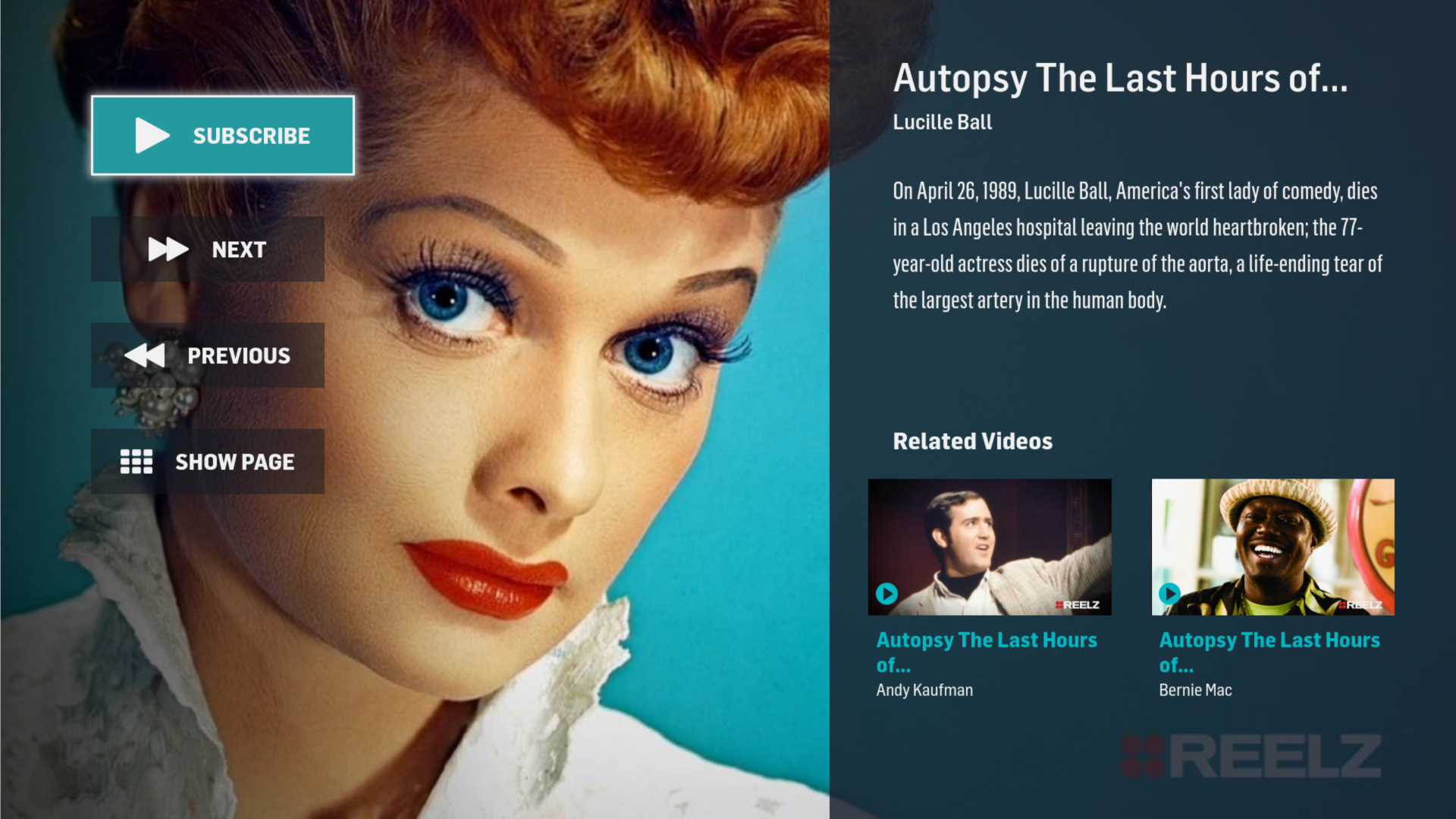This screenshot has width=1456, height=819.
Task: Go to the NEXT episode
Action: point(208,249)
